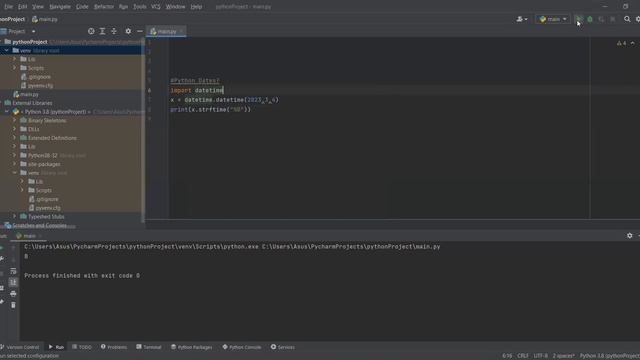Expand all nodes in the Project panel

(102, 31)
